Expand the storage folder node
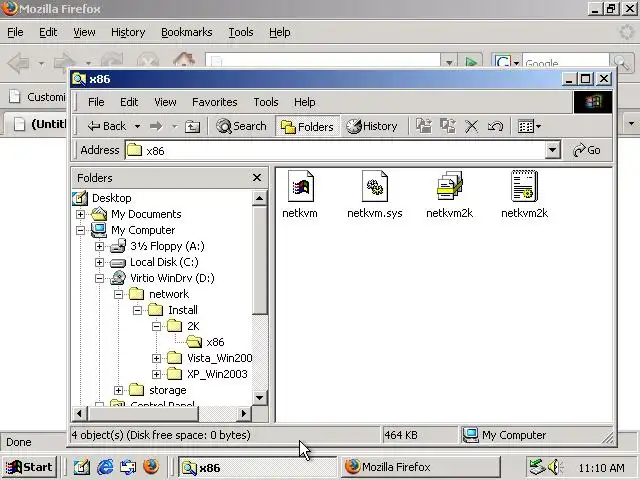The image size is (640, 480). click(x=118, y=390)
